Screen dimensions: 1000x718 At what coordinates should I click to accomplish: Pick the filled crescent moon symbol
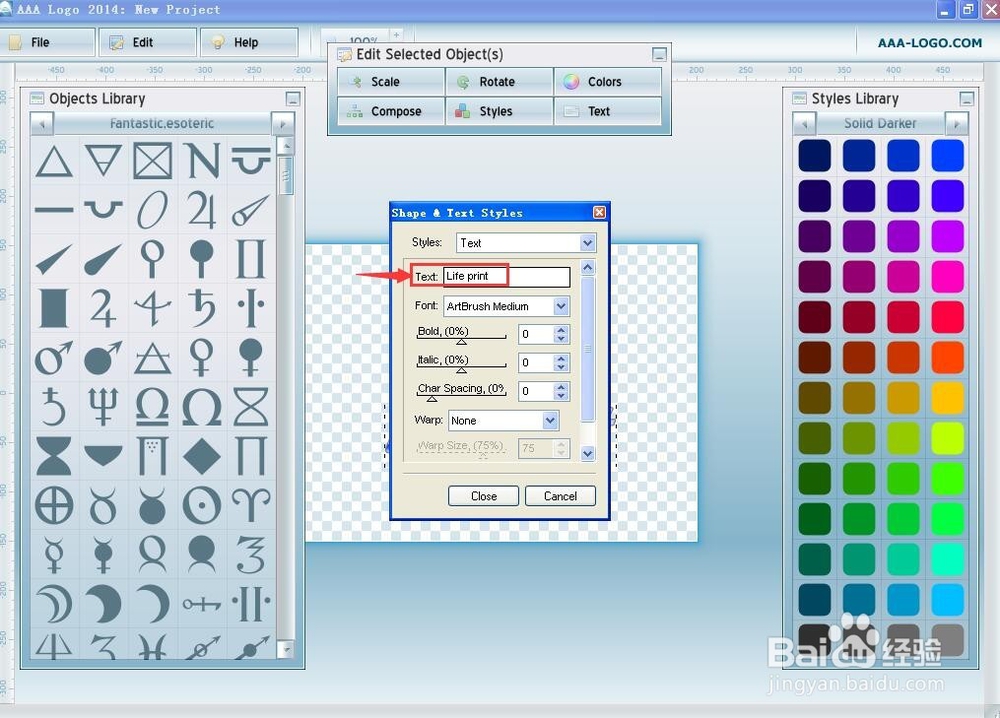pyautogui.click(x=103, y=604)
